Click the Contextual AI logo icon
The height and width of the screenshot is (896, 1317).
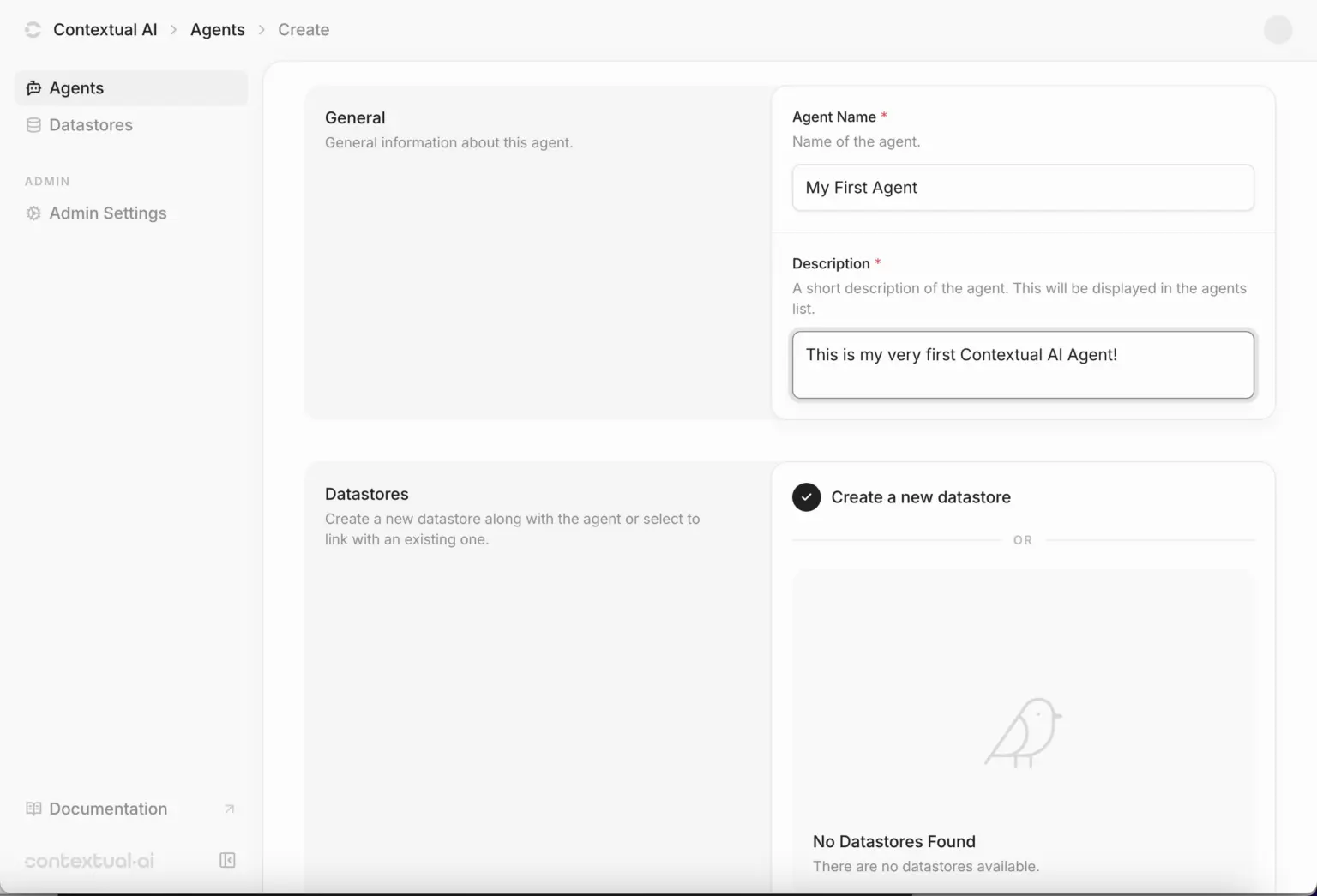33,30
